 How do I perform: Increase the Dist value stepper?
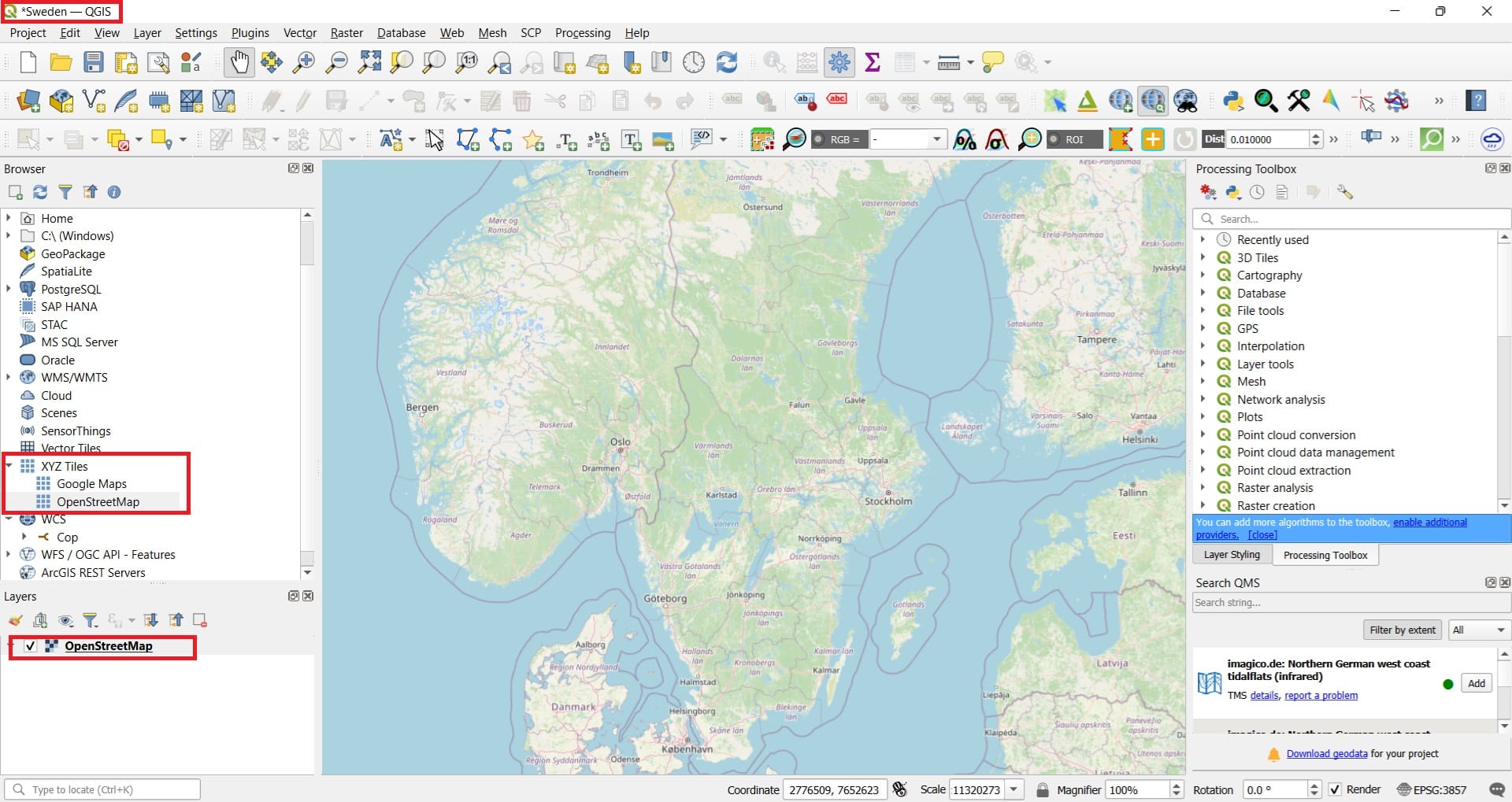point(1316,135)
